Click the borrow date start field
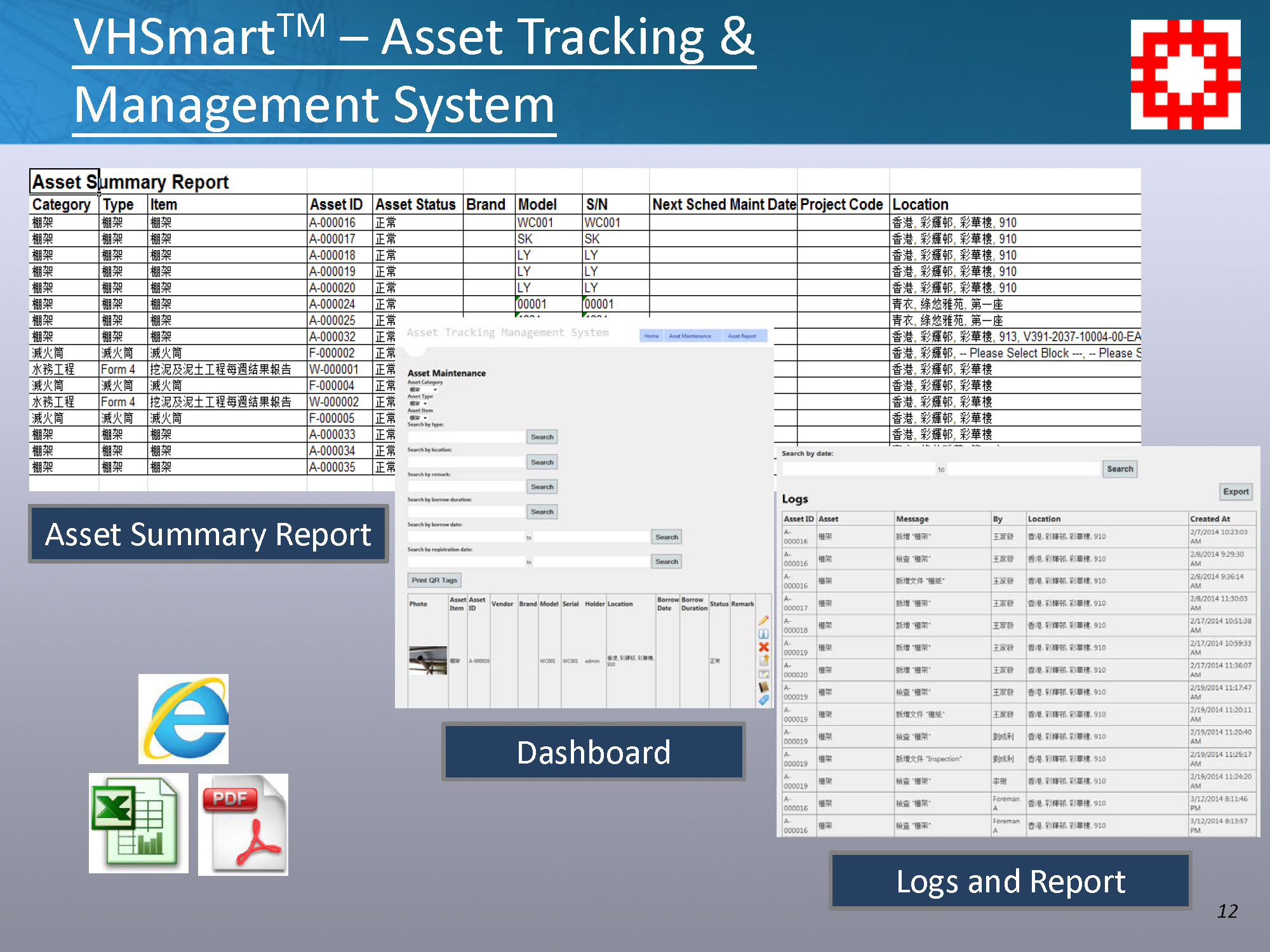This screenshot has height=952, width=1270. point(466,537)
